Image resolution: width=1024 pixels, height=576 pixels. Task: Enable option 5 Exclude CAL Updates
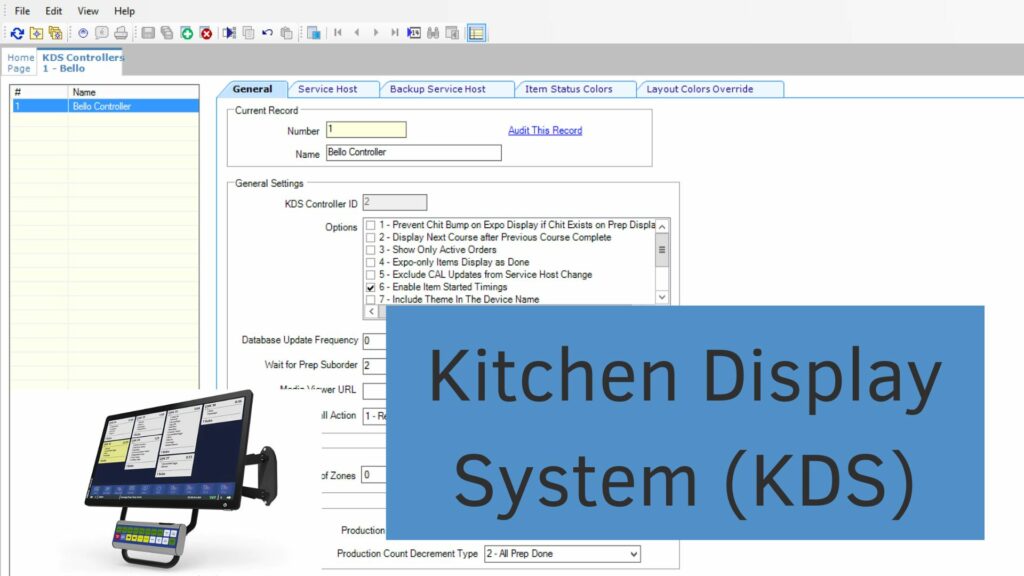pyautogui.click(x=370, y=275)
